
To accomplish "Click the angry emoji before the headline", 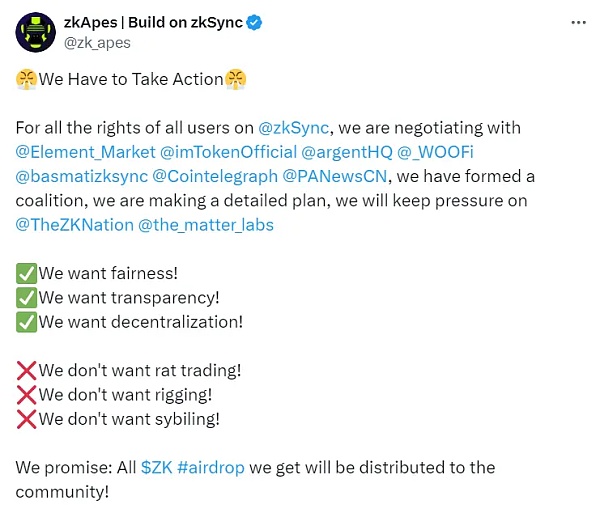I will tap(26, 78).
